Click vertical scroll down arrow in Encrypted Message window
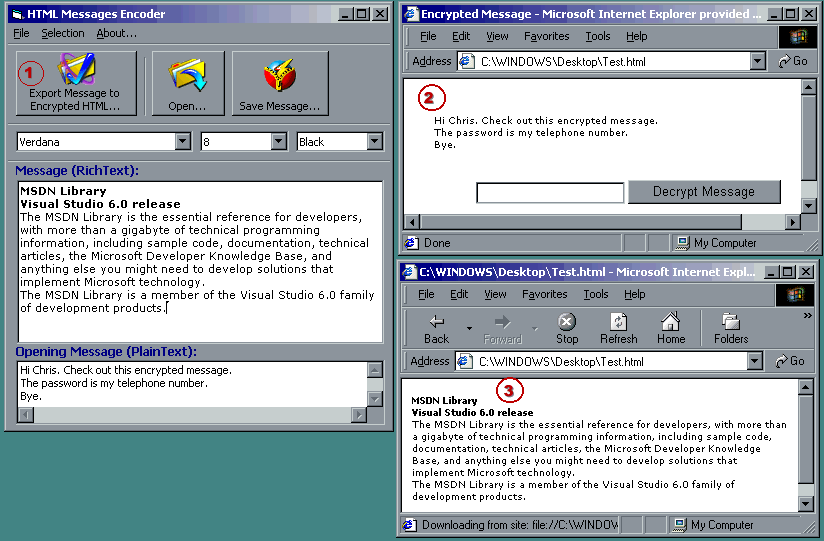The image size is (824, 541). (809, 206)
